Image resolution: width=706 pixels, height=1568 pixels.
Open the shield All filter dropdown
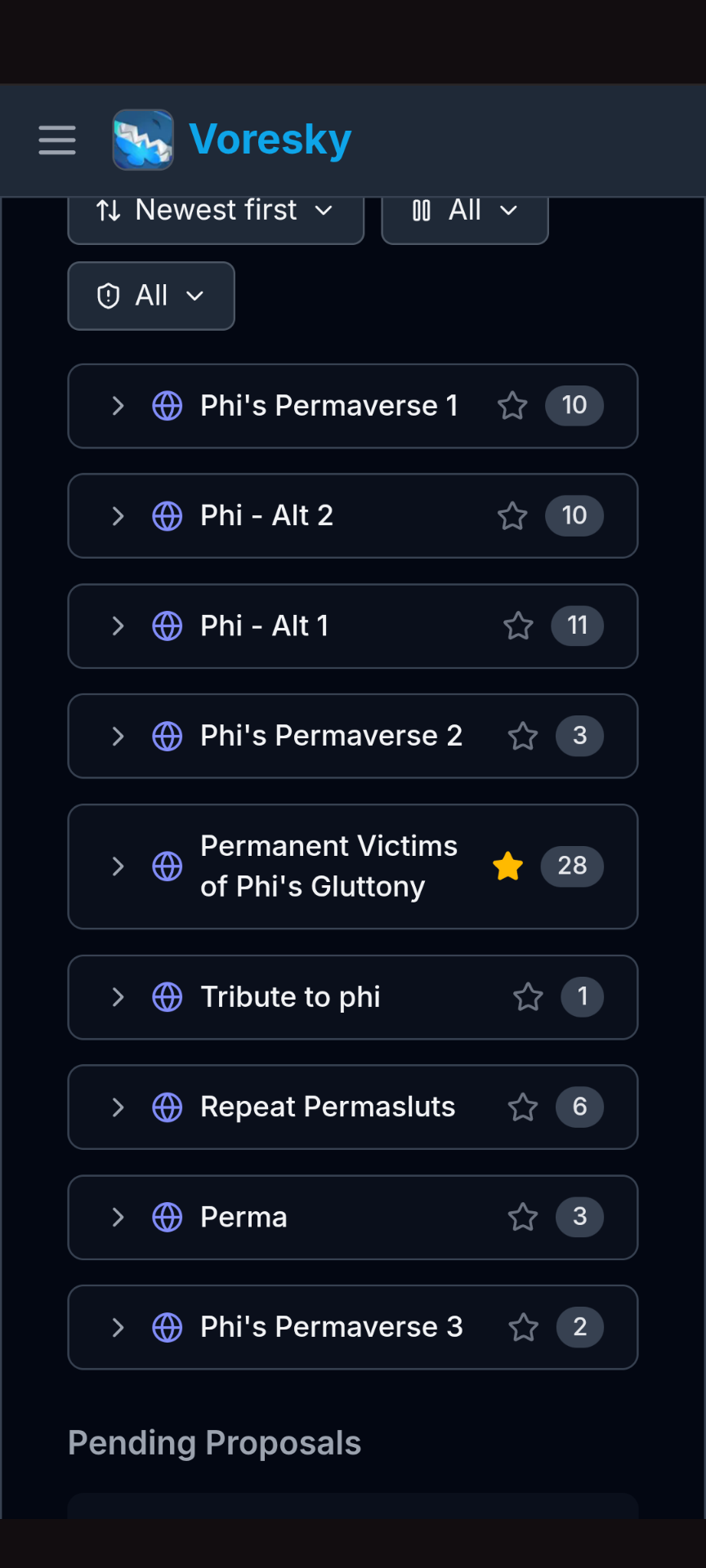point(151,296)
